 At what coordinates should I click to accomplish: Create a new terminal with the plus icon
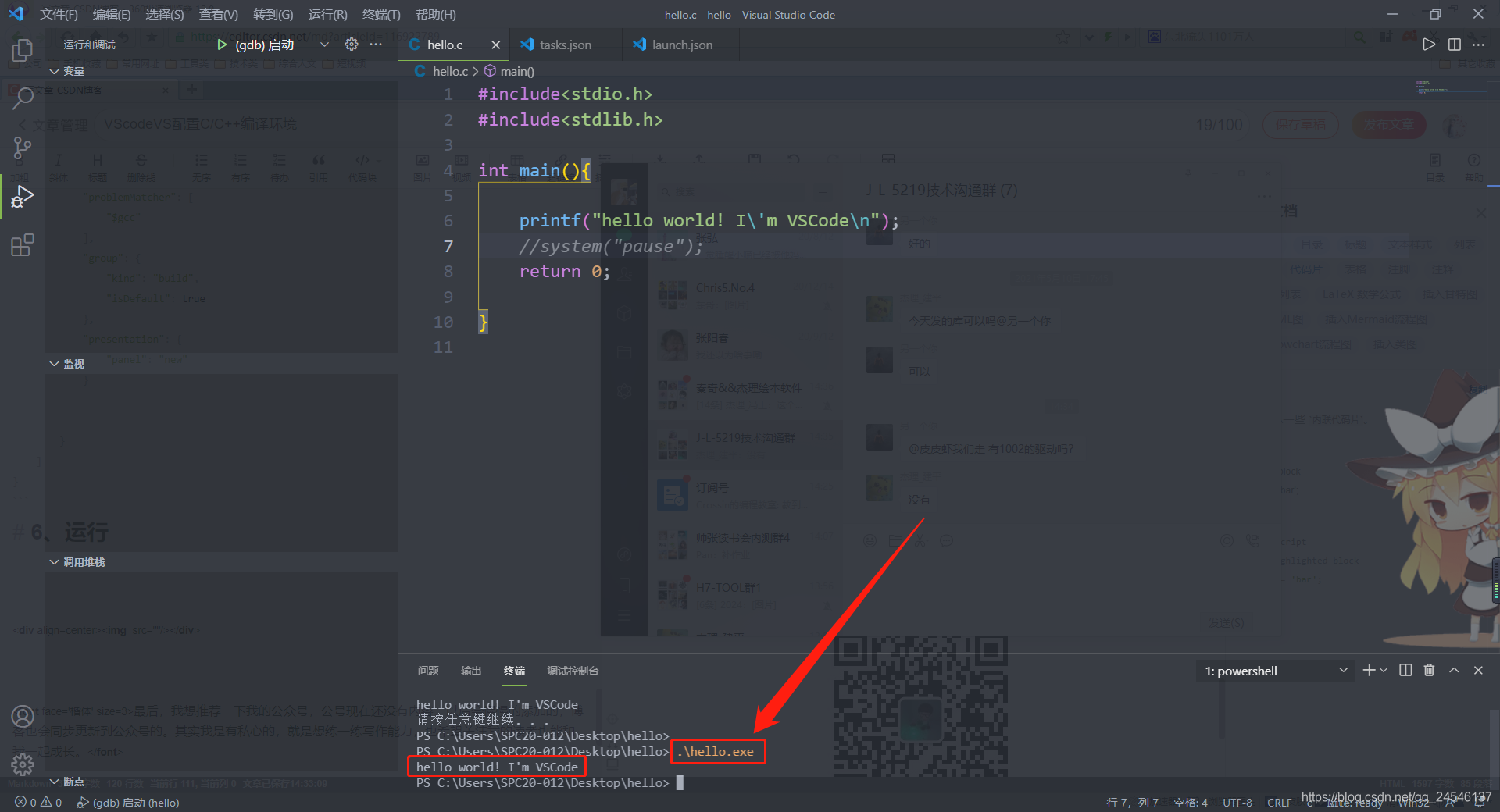tap(1369, 670)
